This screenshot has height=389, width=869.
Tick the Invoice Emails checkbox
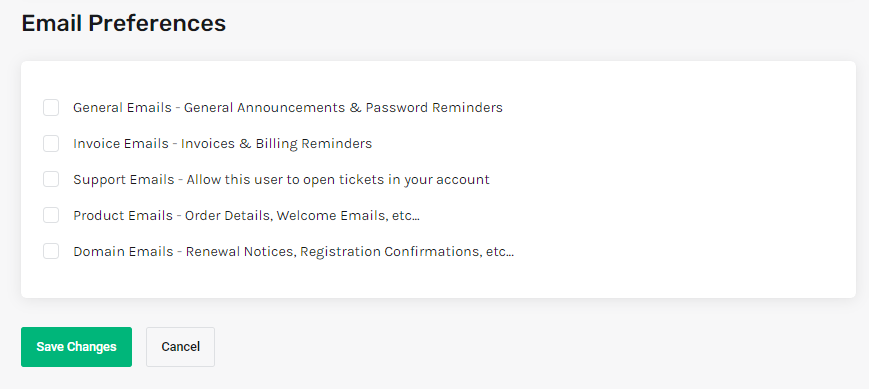tap(51, 144)
